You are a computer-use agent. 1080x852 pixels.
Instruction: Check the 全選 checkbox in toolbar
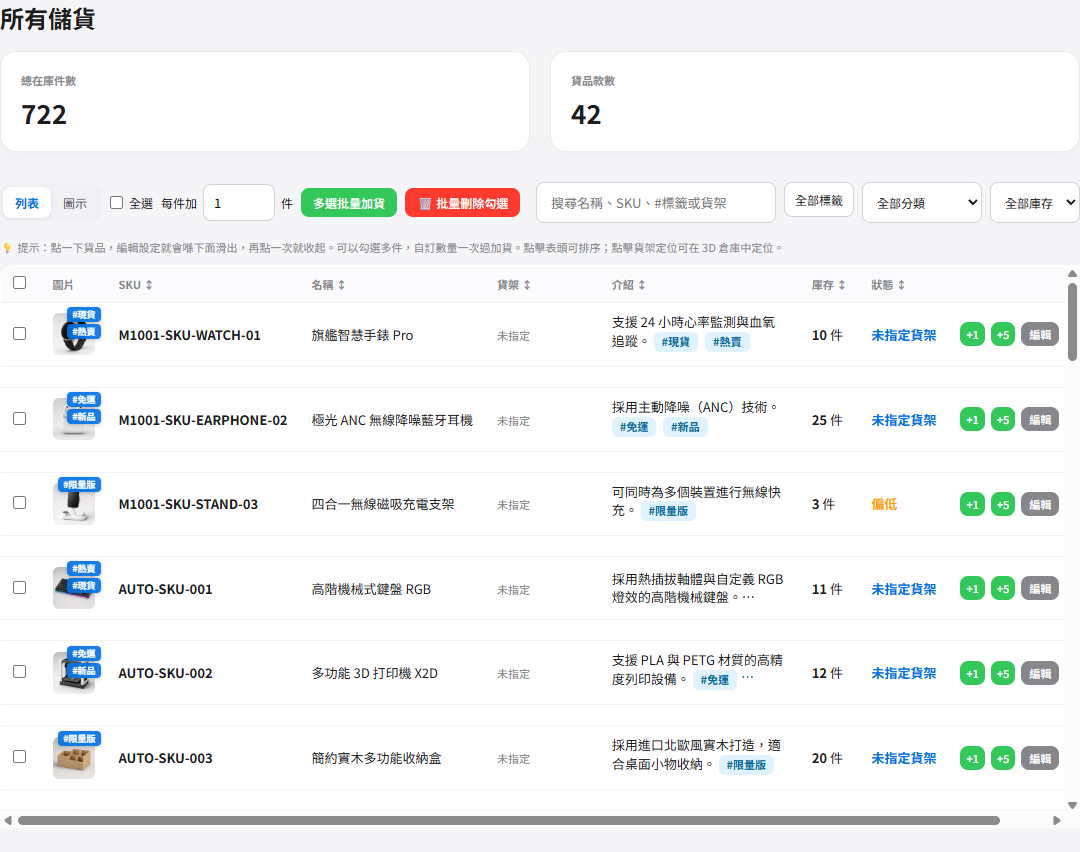(x=116, y=202)
